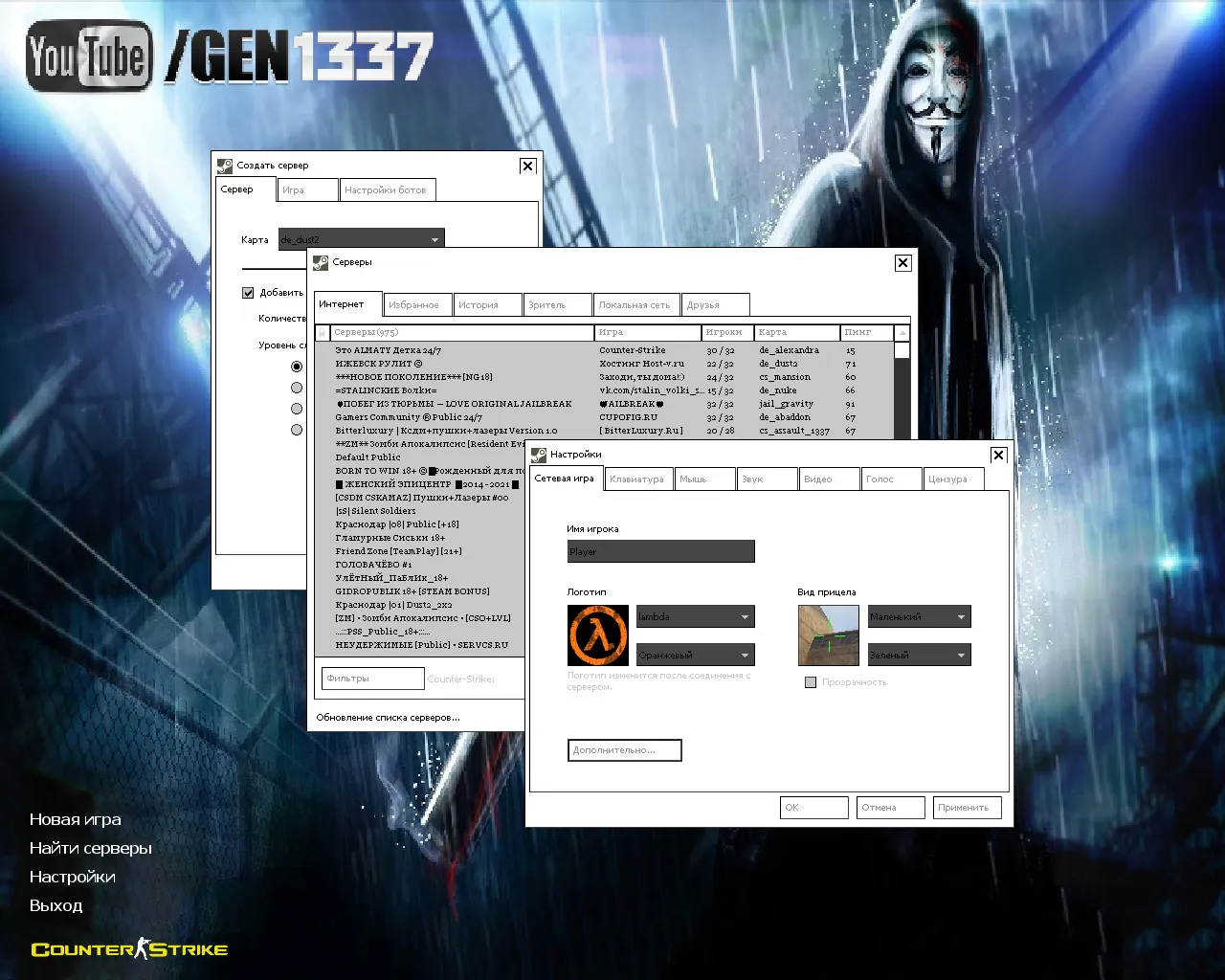Switch to the Избранное tab
Image resolution: width=1225 pixels, height=980 pixels.
tap(417, 303)
